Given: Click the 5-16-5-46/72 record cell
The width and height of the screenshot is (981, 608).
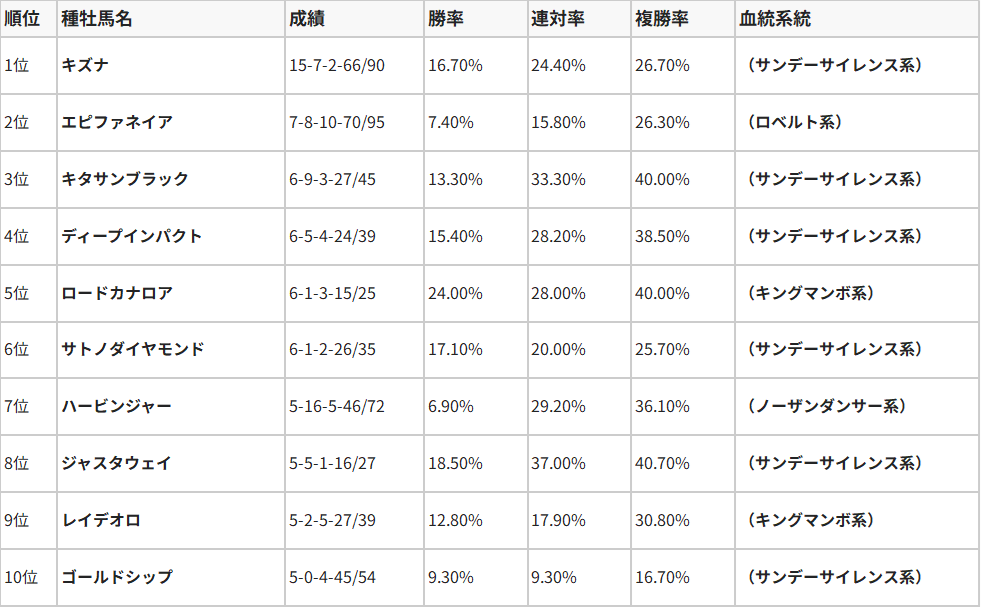Looking at the screenshot, I should pos(335,406).
